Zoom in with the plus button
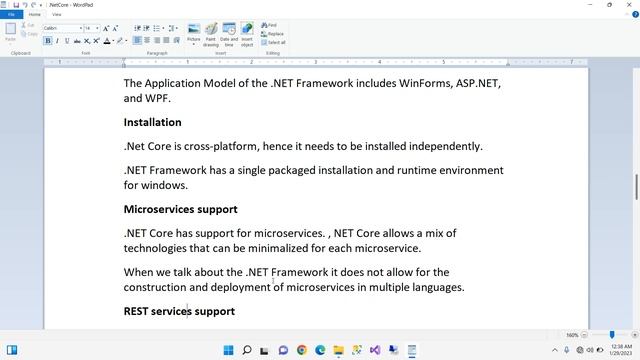 click(x=635, y=335)
